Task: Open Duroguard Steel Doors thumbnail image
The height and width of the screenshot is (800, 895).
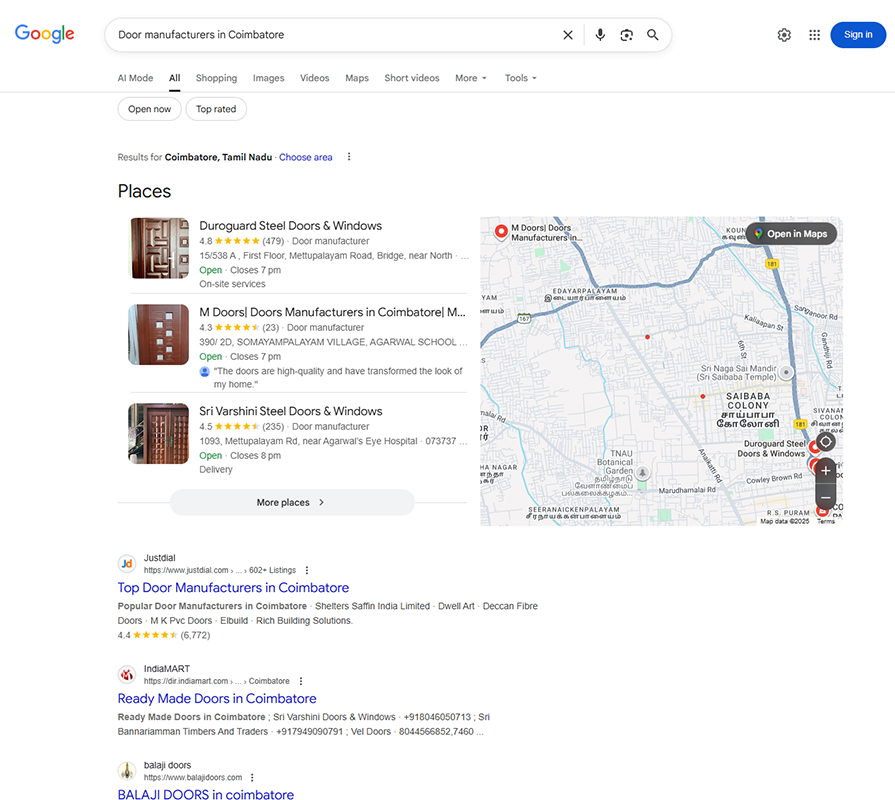Action: [x=159, y=249]
